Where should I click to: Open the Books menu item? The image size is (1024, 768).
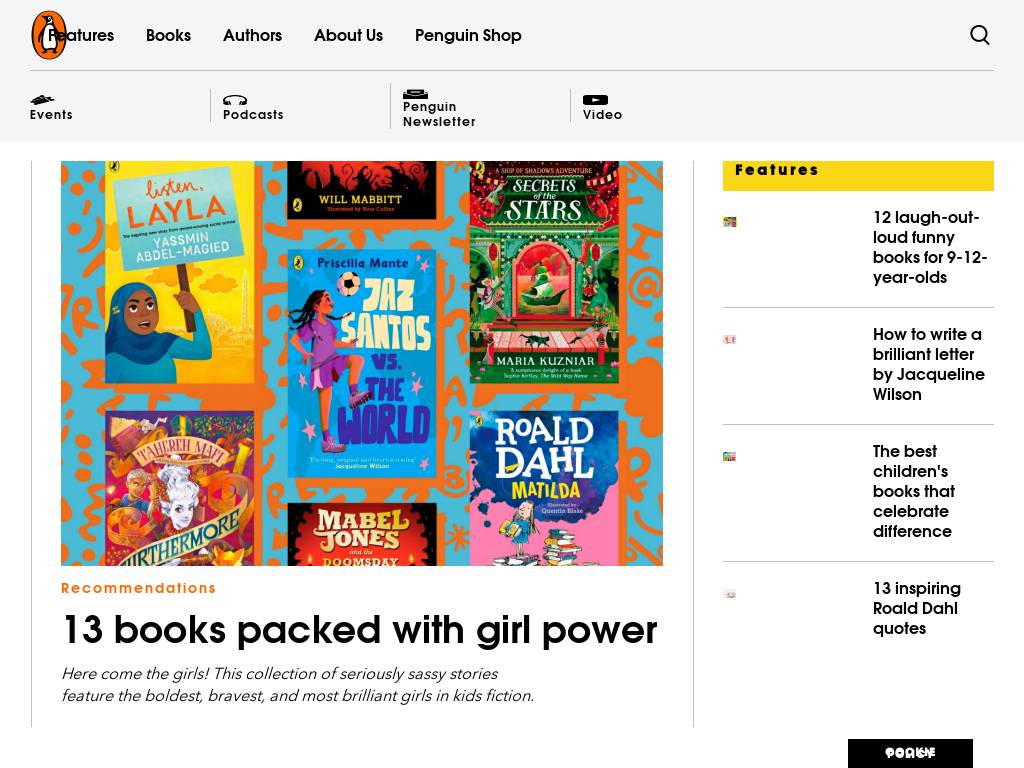pos(168,35)
